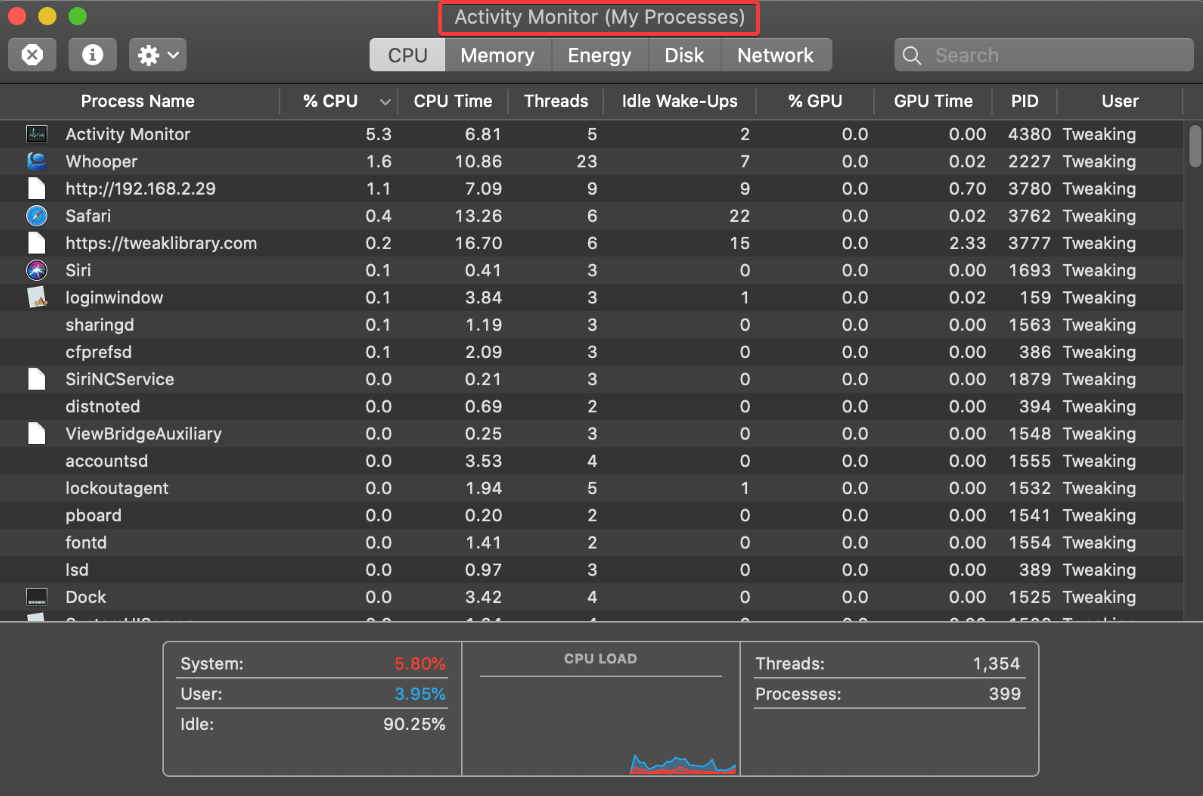The image size is (1203, 796).
Task: Sort by the GPU Time column header
Action: click(933, 101)
